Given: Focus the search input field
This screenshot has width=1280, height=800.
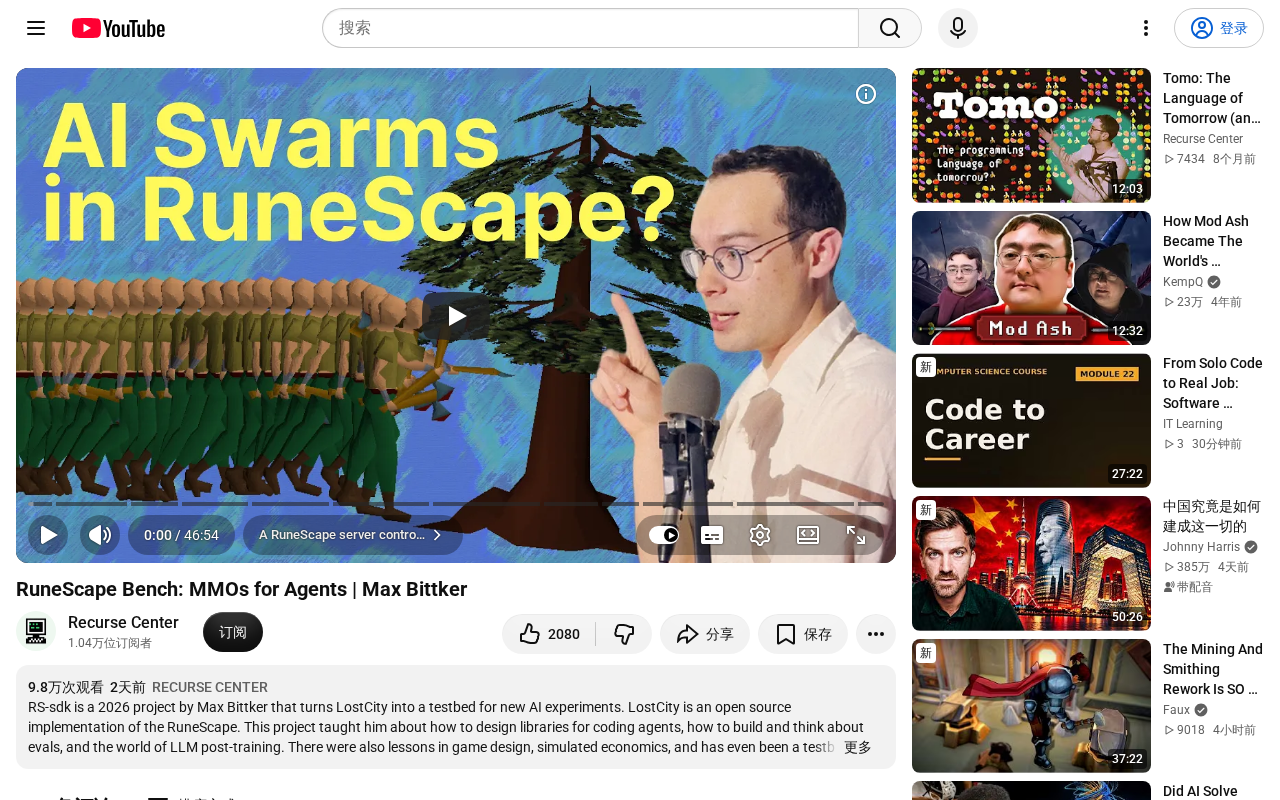Looking at the screenshot, I should [x=590, y=28].
